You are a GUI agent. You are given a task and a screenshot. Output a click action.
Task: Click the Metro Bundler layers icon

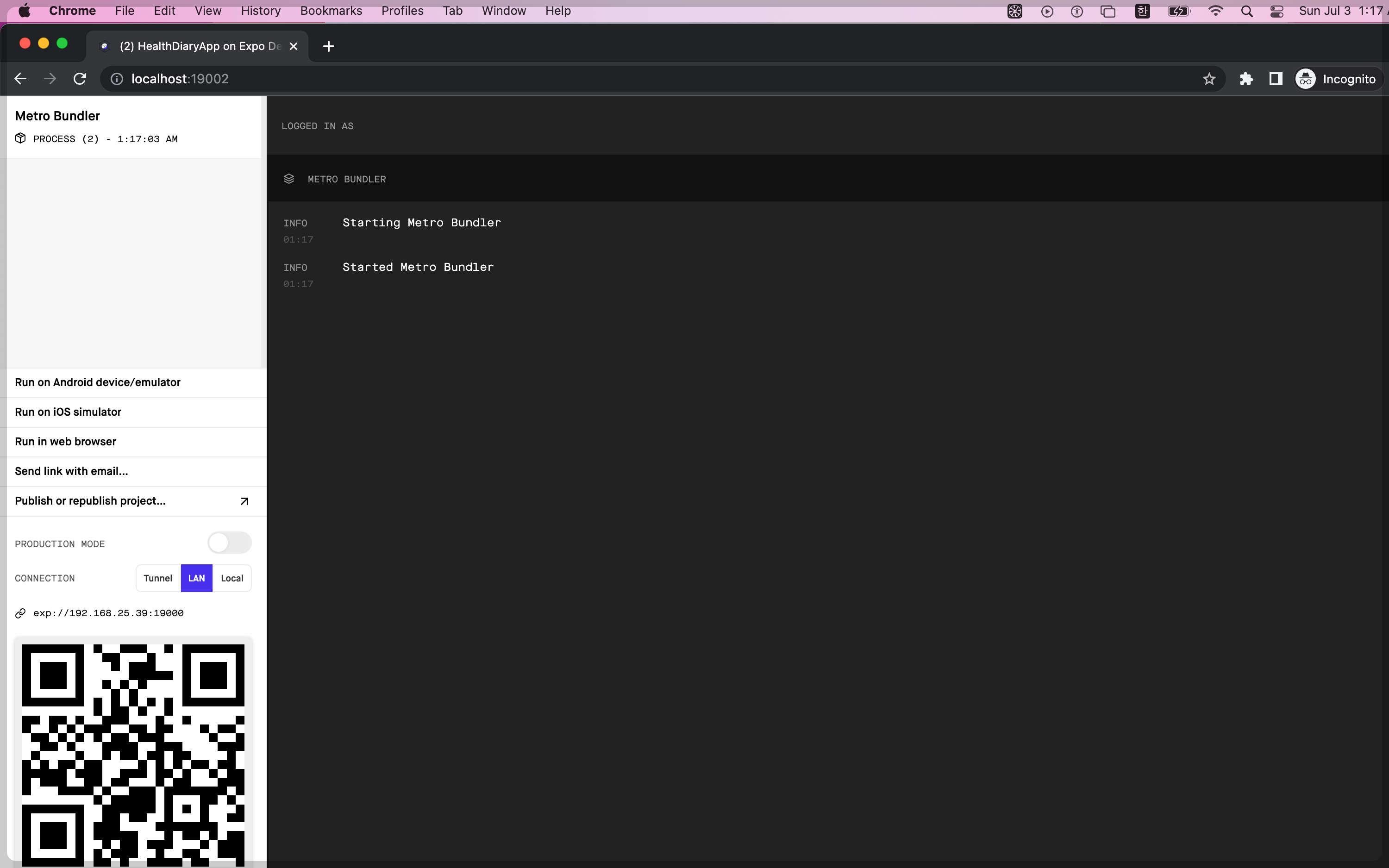pos(289,179)
